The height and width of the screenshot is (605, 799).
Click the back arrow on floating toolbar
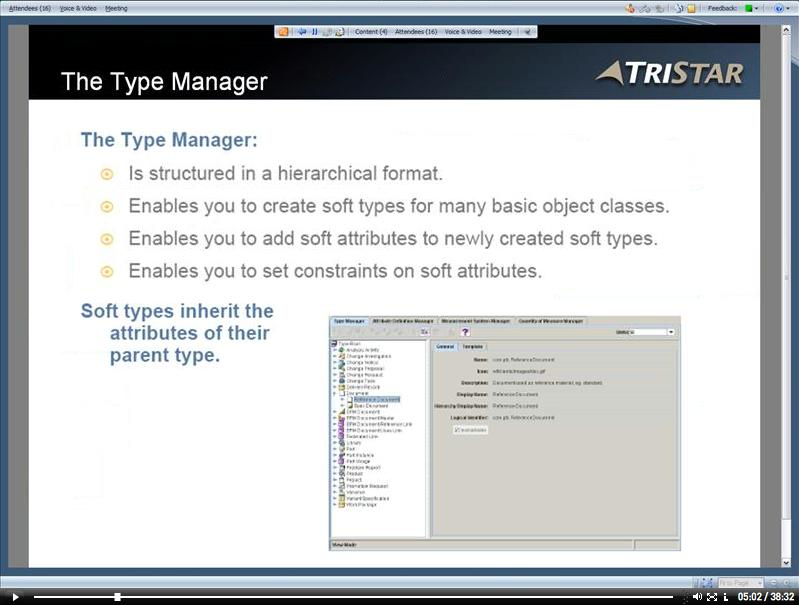click(301, 31)
